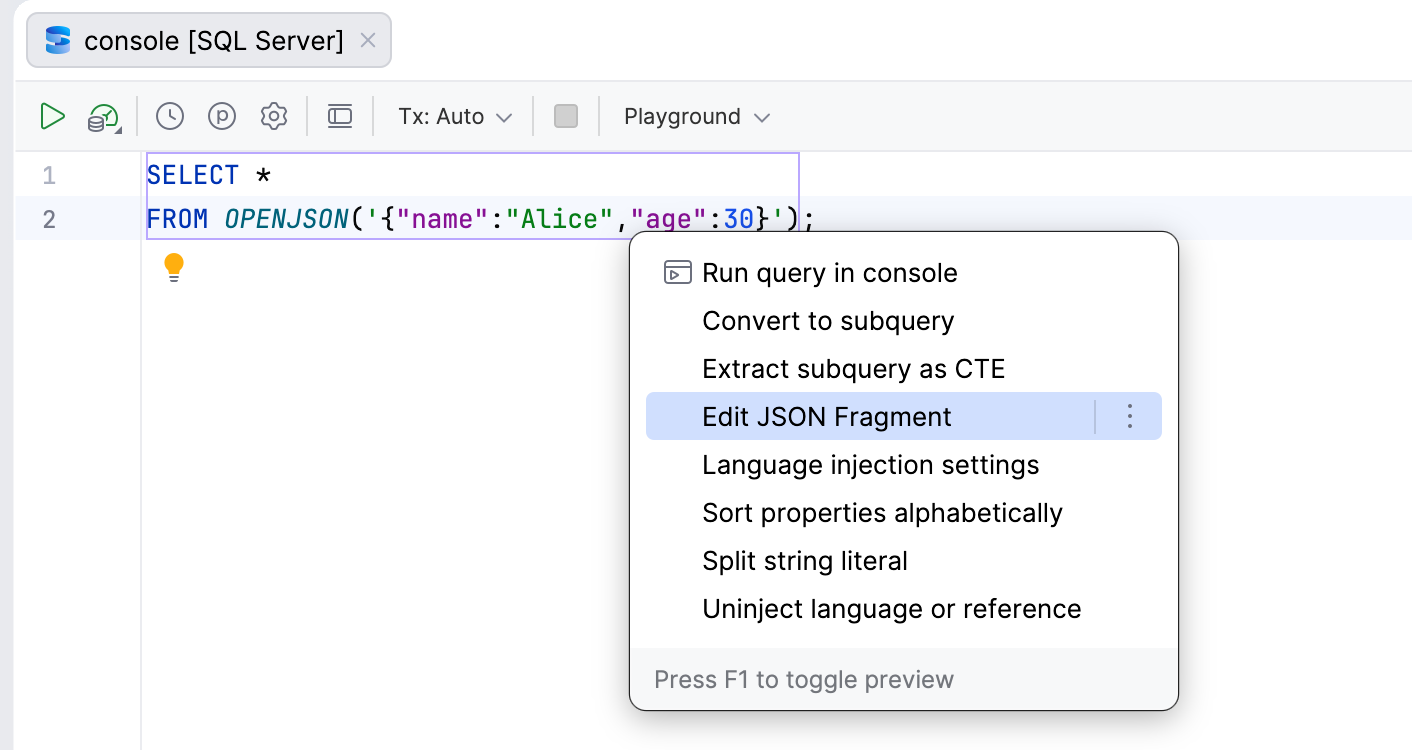The image size is (1412, 750).
Task: Click the "Alice" string value
Action: pos(558,219)
